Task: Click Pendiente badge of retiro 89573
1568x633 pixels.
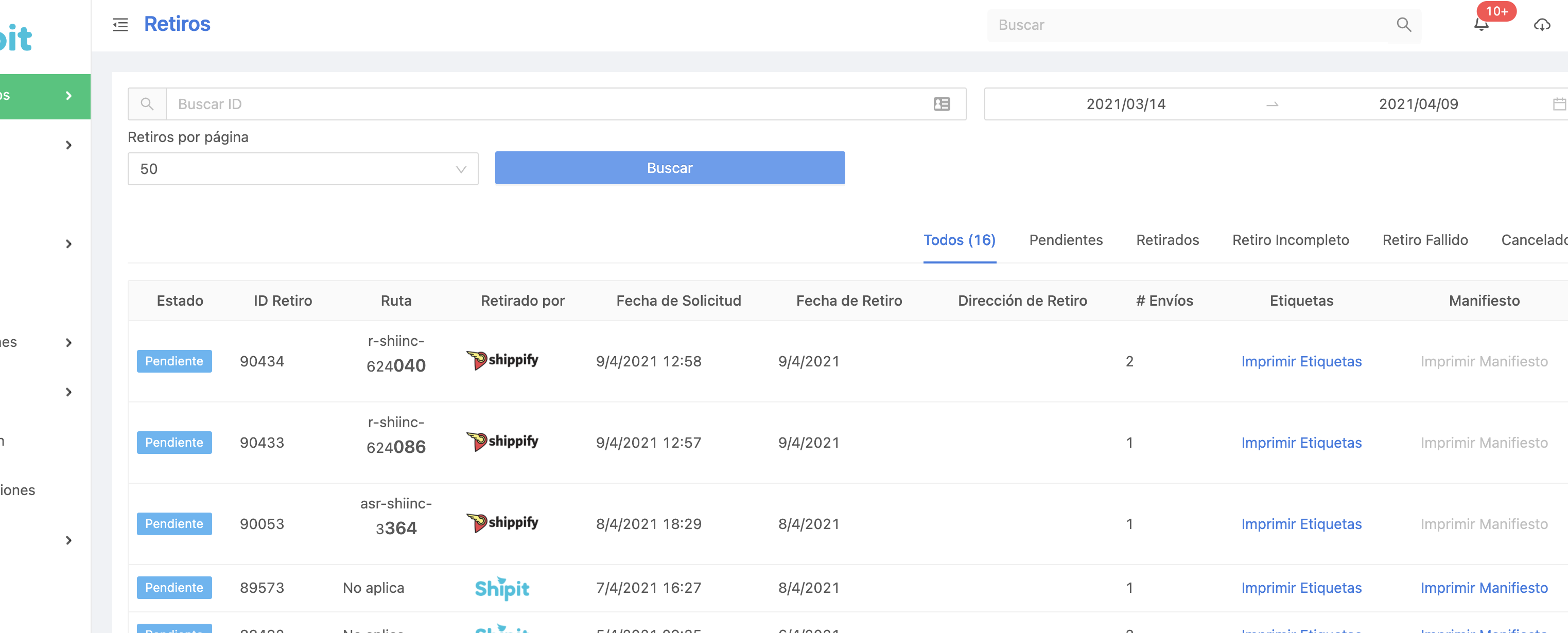Action: tap(174, 588)
